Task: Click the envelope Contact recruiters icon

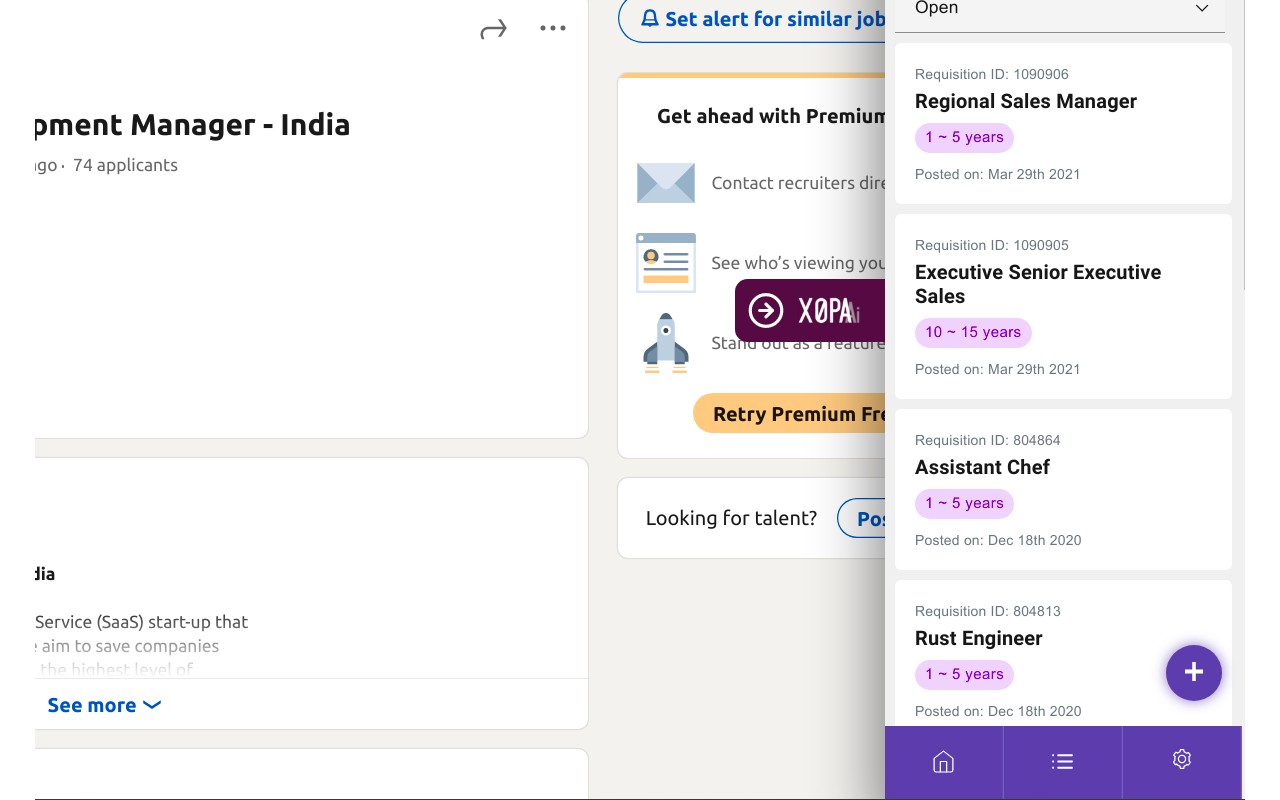Action: pyautogui.click(x=666, y=183)
